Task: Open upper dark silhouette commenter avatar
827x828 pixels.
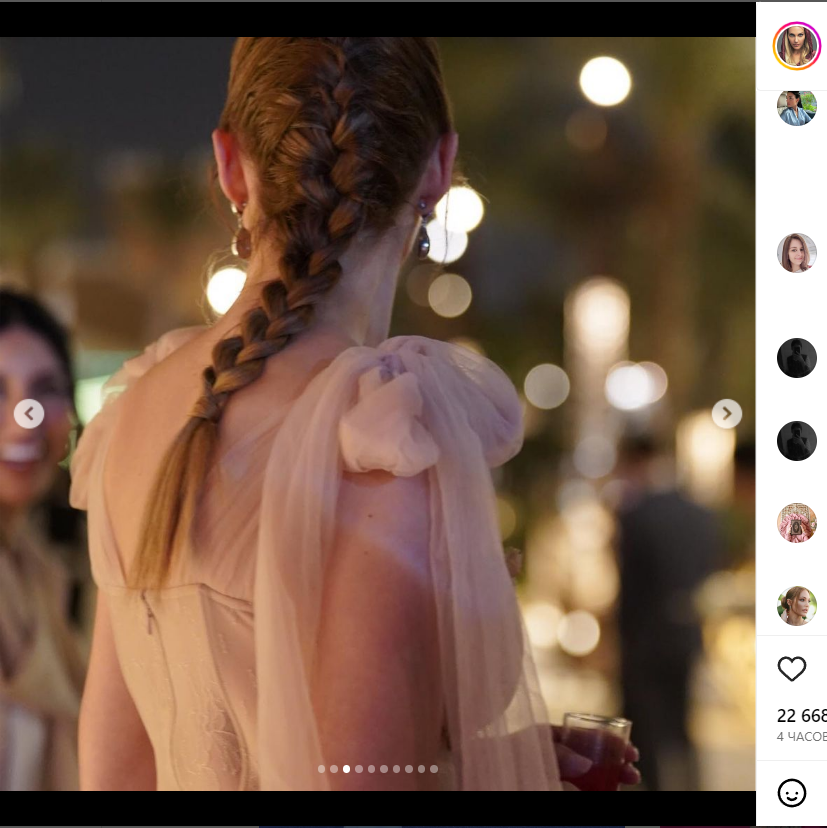Action: pyautogui.click(x=797, y=358)
